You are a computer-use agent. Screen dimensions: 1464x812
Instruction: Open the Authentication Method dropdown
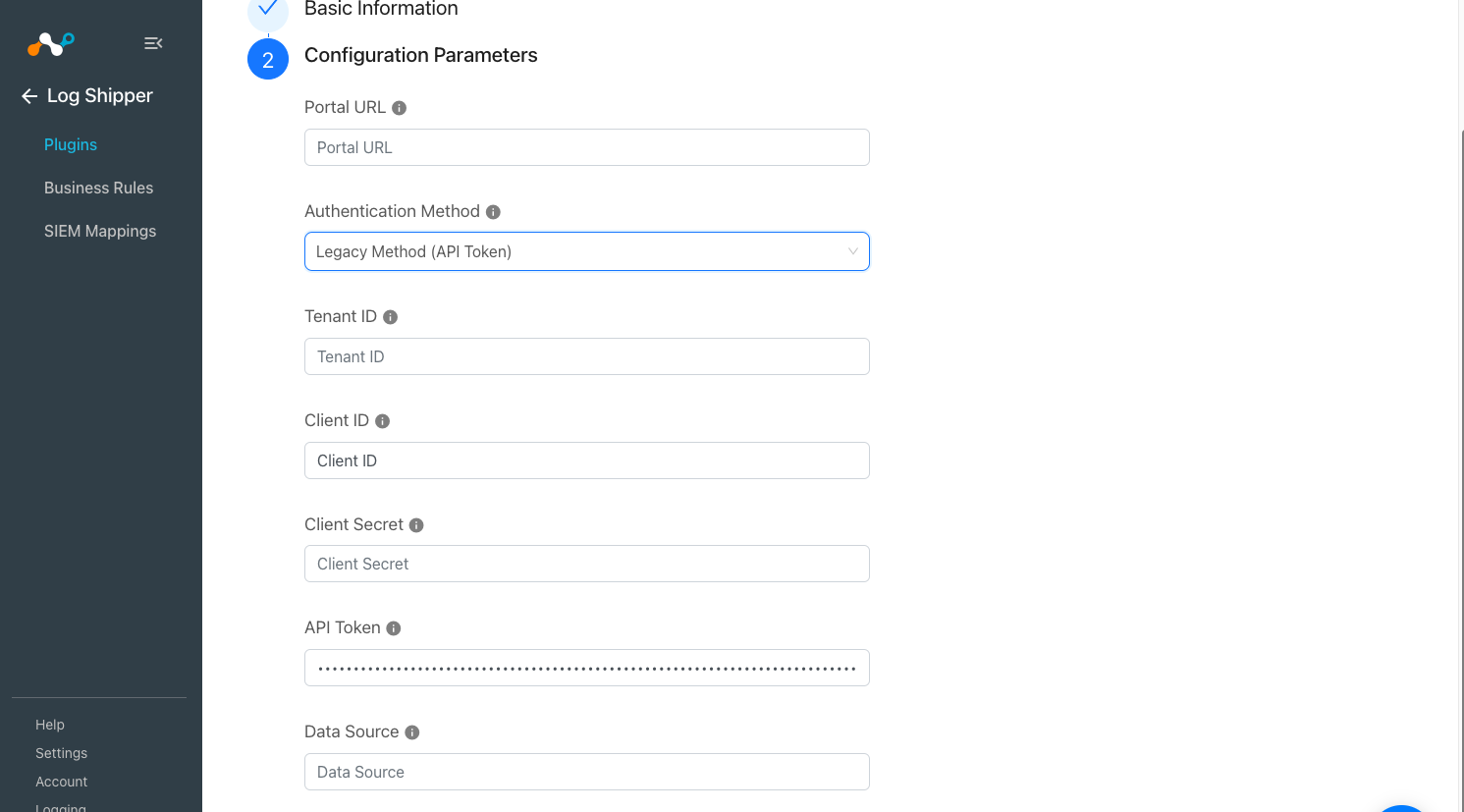[587, 251]
